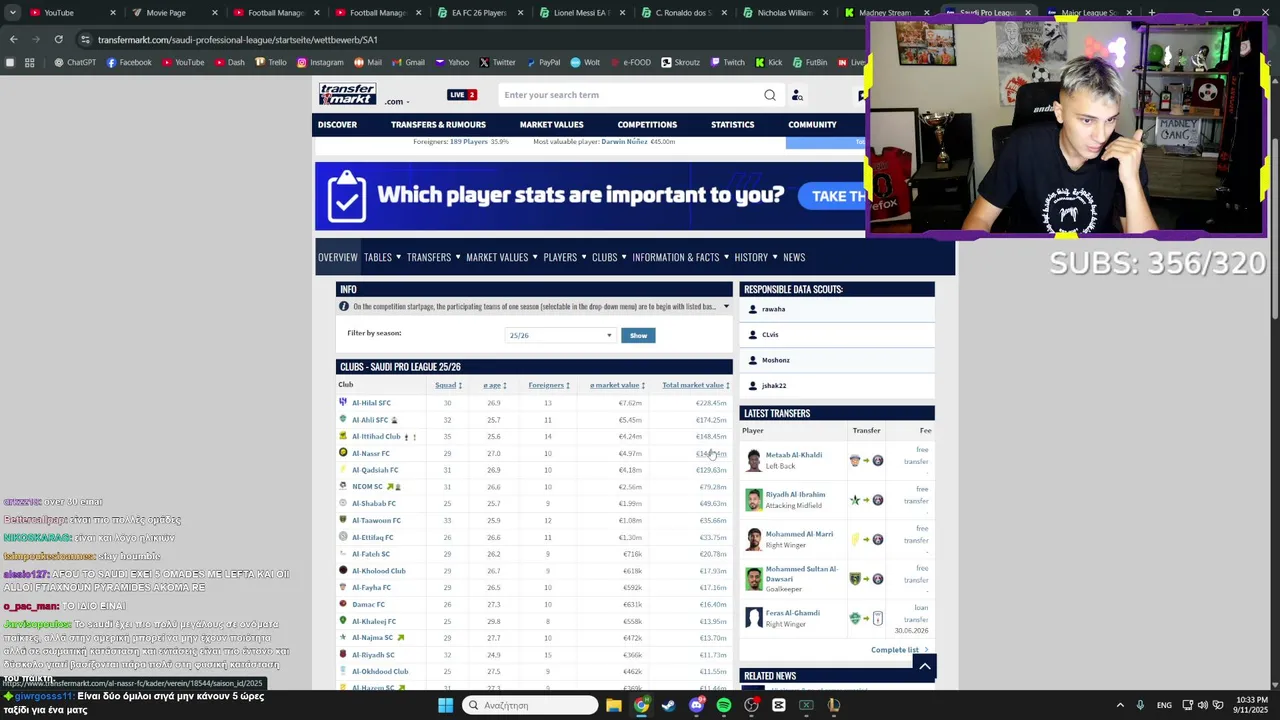Image resolution: width=1280 pixels, height=720 pixels.
Task: Open Al-Qadsiah FC club link
Action: [x=375, y=470]
